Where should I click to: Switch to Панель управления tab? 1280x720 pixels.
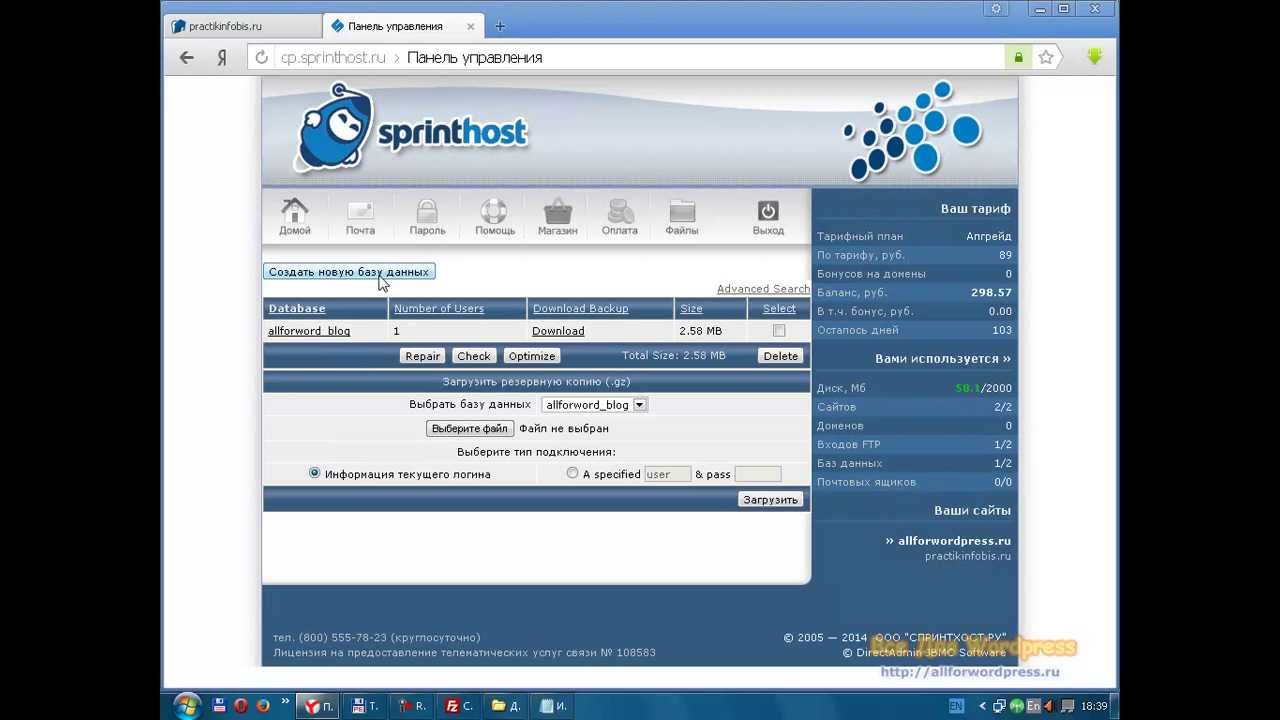405,26
